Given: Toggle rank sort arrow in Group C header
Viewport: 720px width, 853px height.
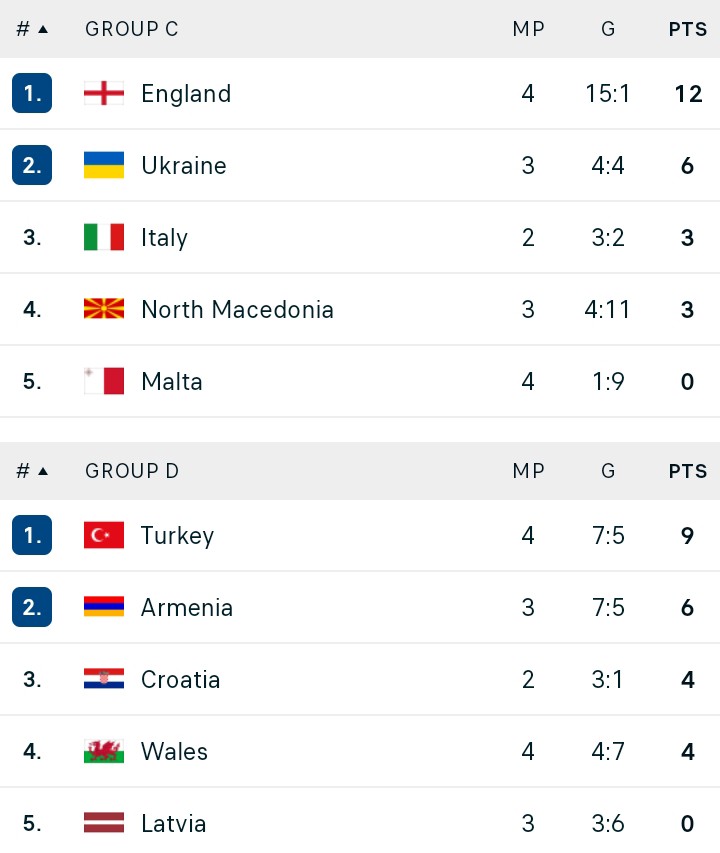Looking at the screenshot, I should 43,29.
